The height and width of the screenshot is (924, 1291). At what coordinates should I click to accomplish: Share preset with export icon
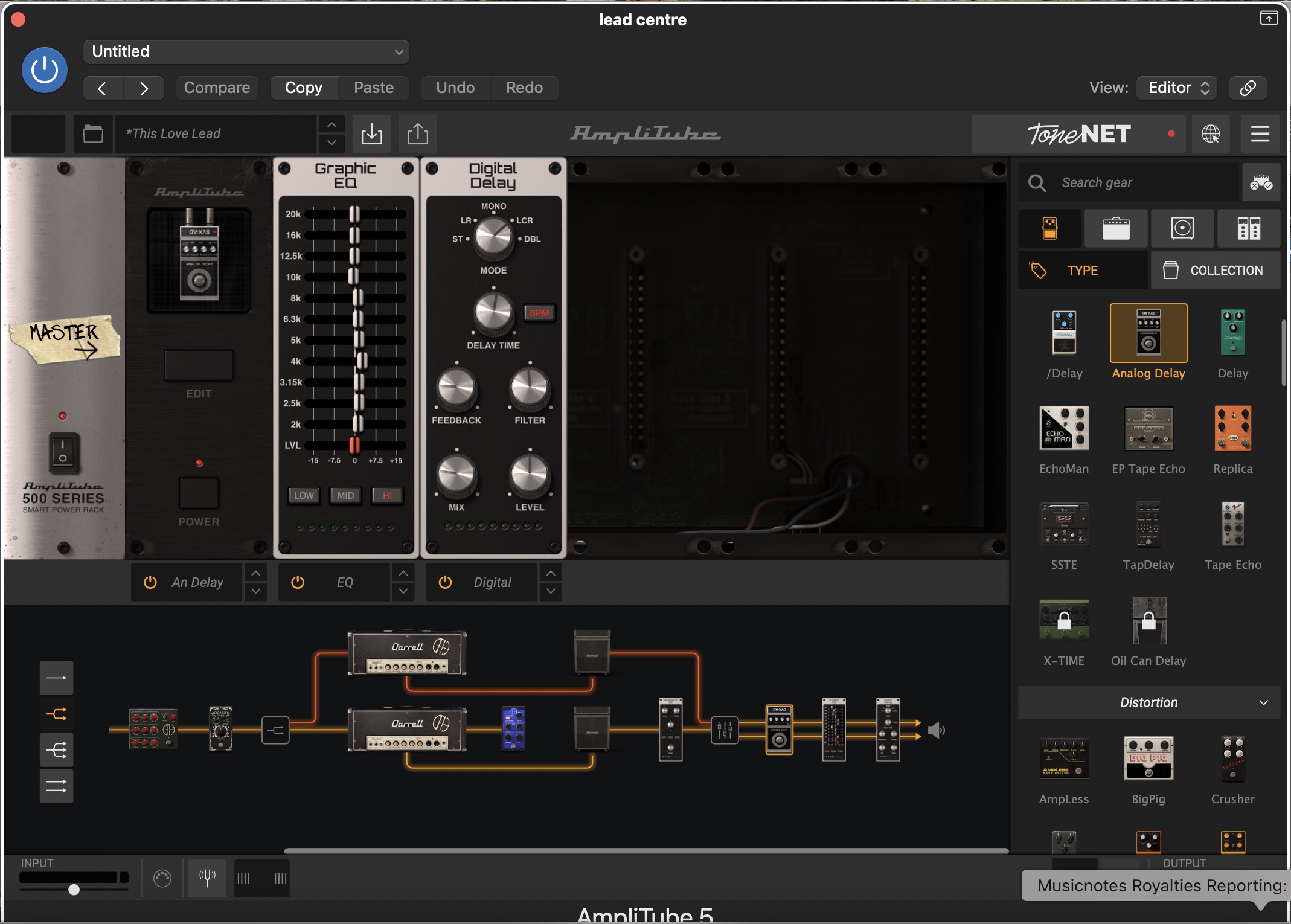417,133
